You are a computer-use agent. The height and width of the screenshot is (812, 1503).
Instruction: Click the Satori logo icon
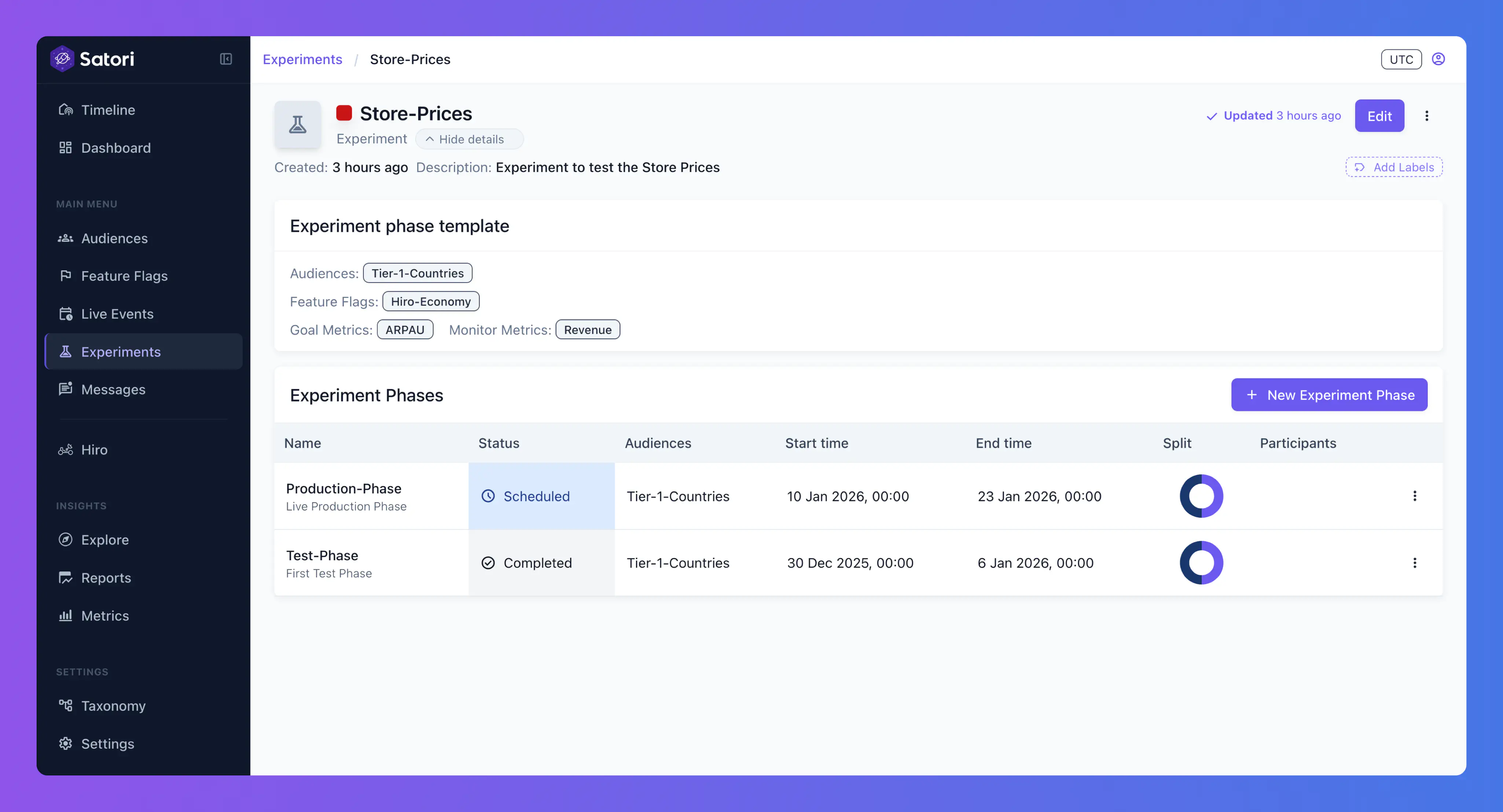click(62, 59)
